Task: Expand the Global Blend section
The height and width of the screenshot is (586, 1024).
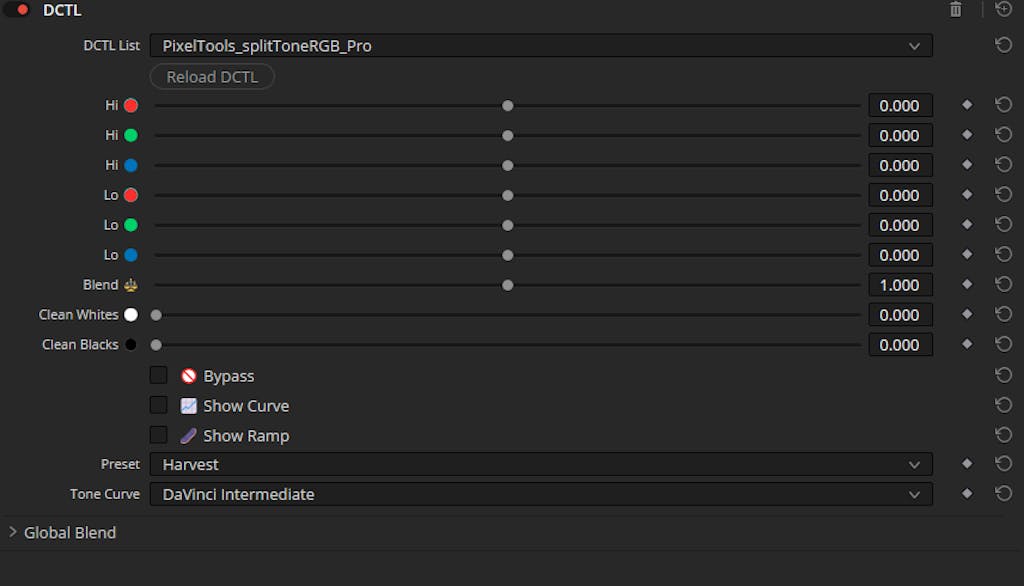Action: (x=13, y=533)
